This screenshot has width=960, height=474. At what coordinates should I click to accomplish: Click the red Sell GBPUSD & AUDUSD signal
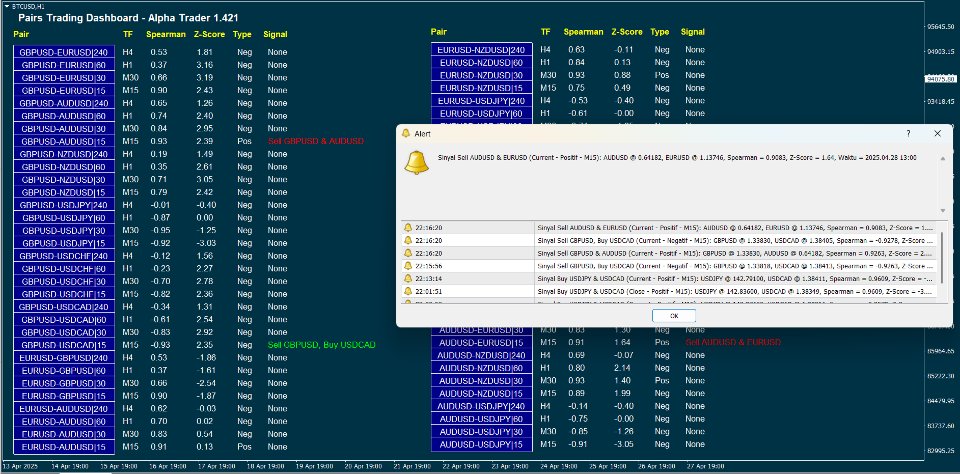(x=316, y=141)
